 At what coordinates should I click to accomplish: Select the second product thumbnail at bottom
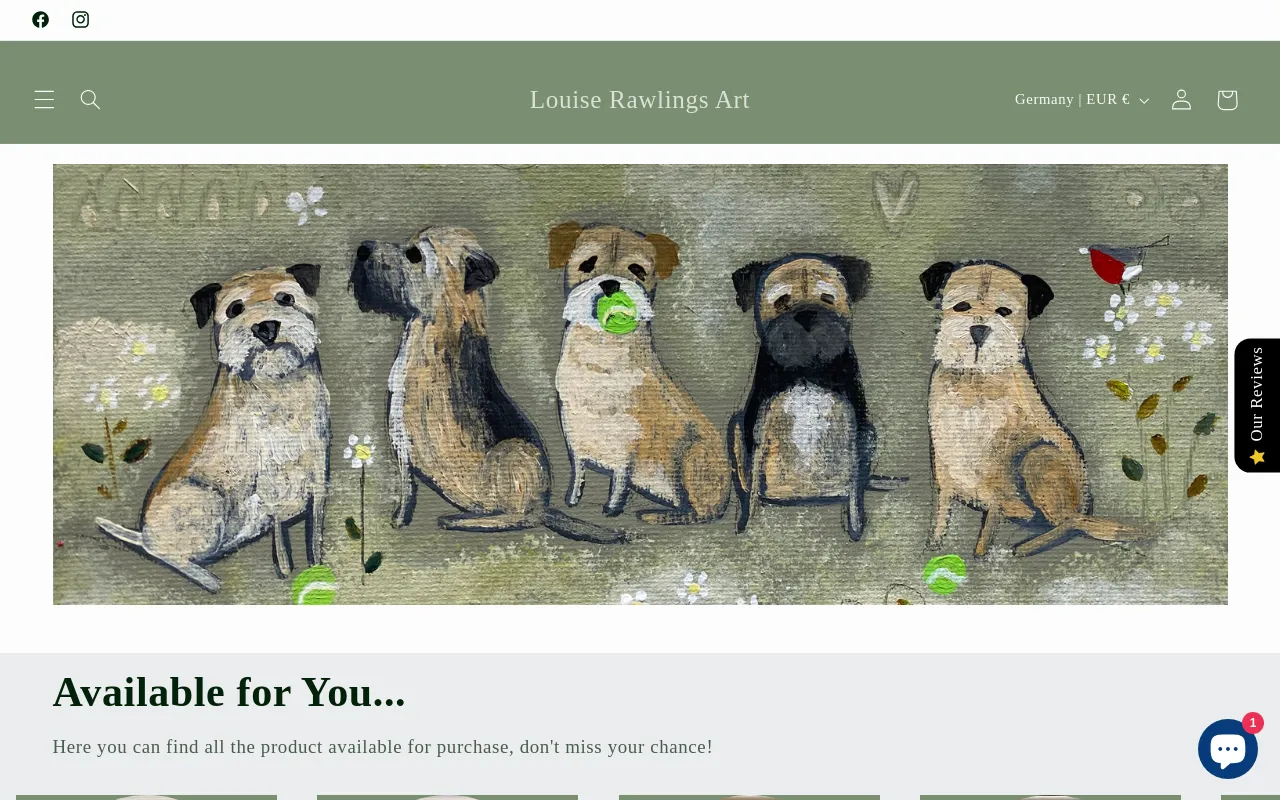click(447, 797)
